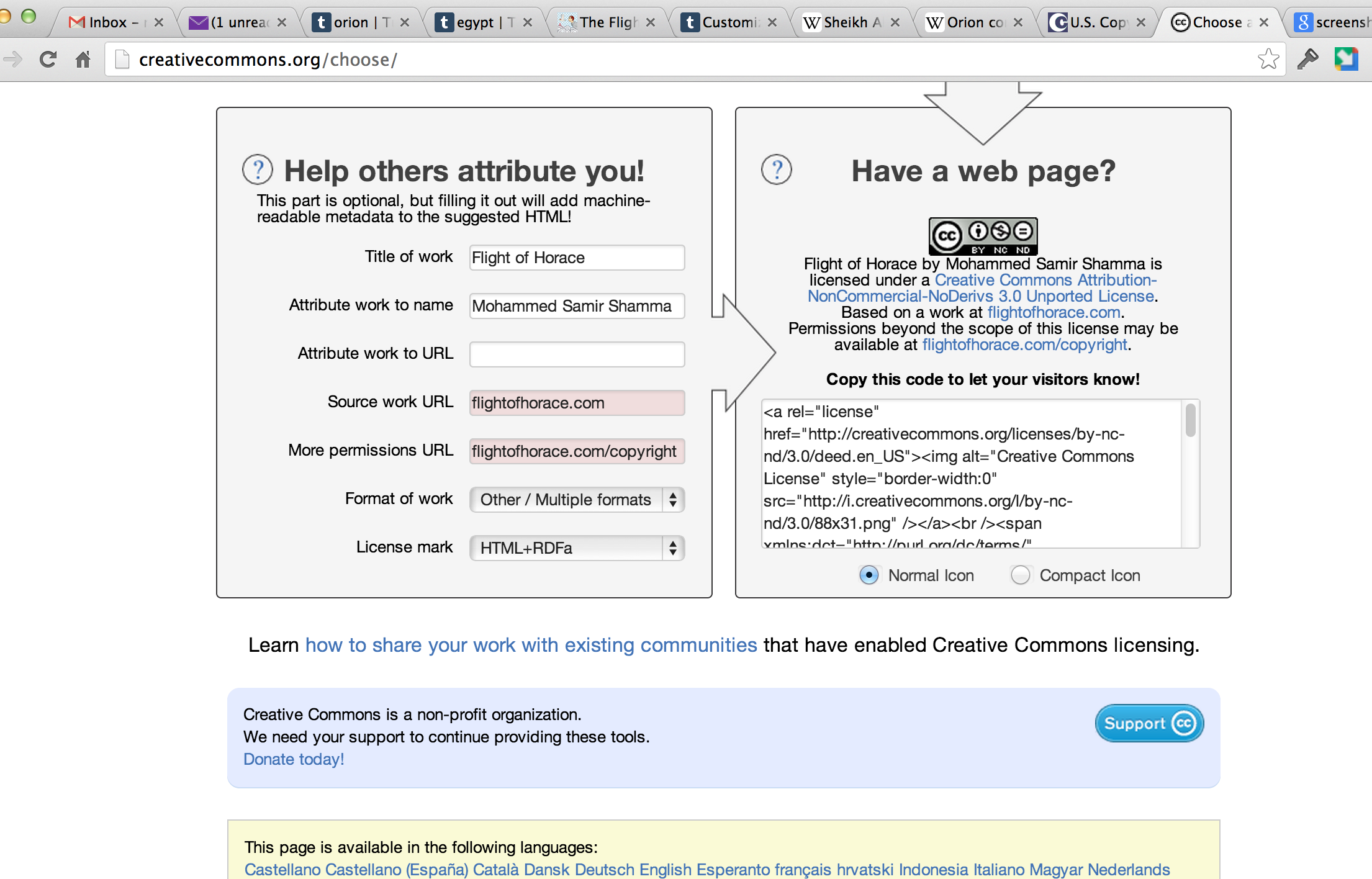Click the Attribute work to URL field

[577, 354]
